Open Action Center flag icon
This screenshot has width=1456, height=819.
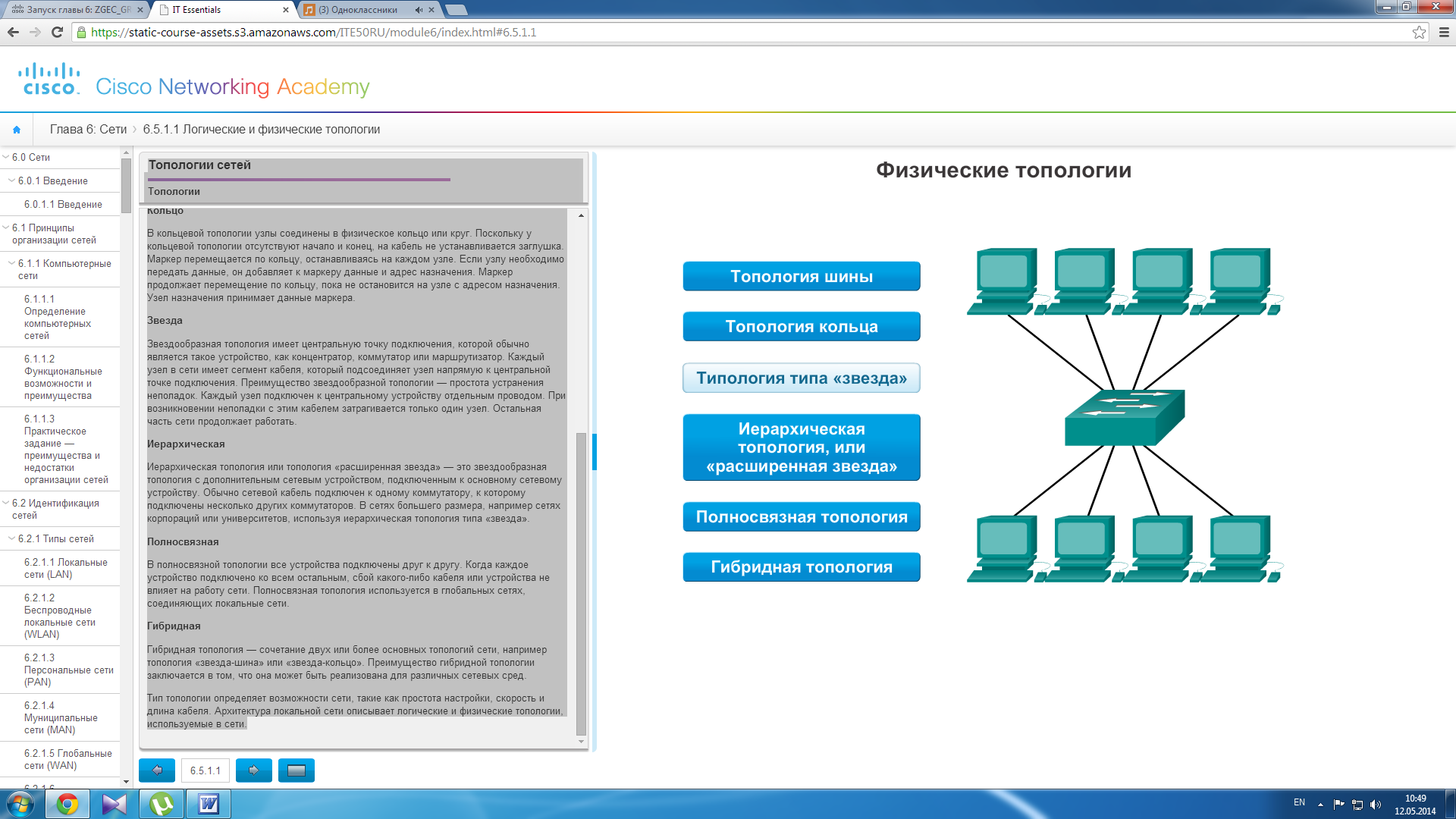[x=1338, y=805]
